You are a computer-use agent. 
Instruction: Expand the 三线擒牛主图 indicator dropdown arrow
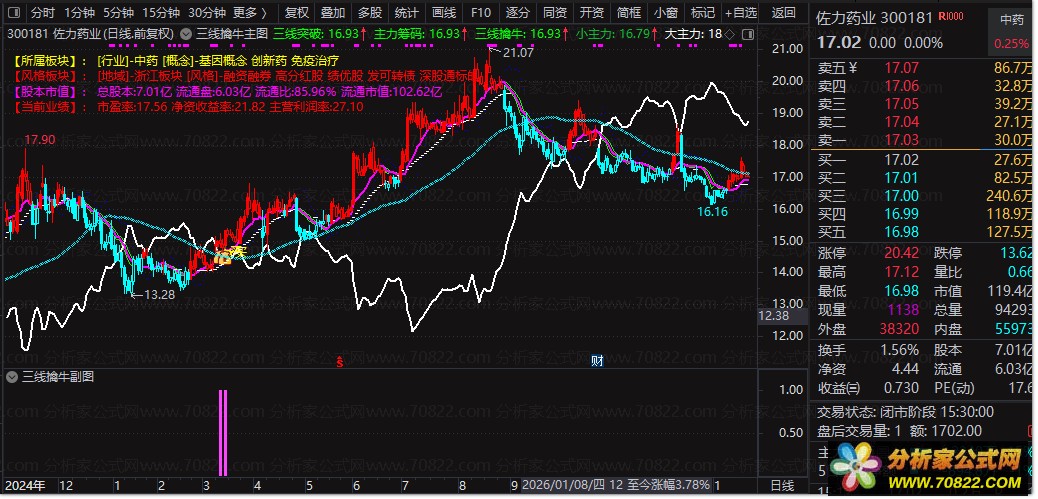[185, 34]
